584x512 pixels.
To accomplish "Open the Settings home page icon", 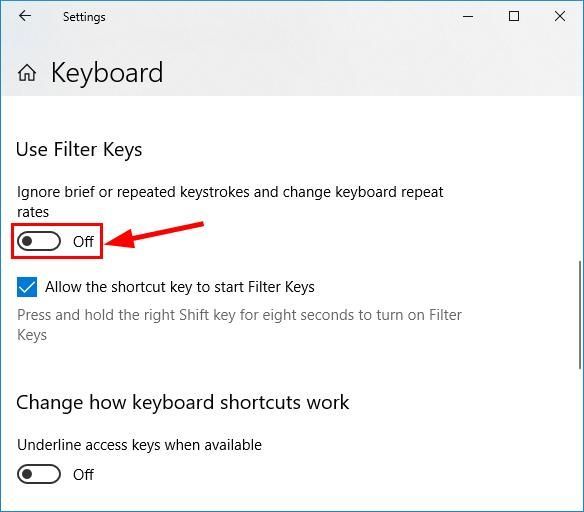I will 27,73.
